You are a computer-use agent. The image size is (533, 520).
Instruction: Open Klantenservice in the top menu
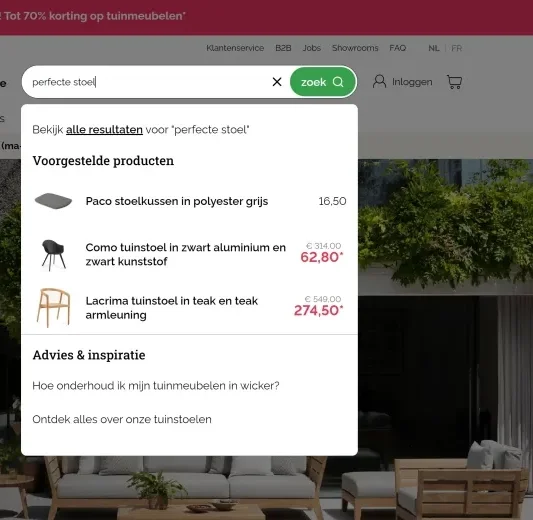pyautogui.click(x=235, y=48)
